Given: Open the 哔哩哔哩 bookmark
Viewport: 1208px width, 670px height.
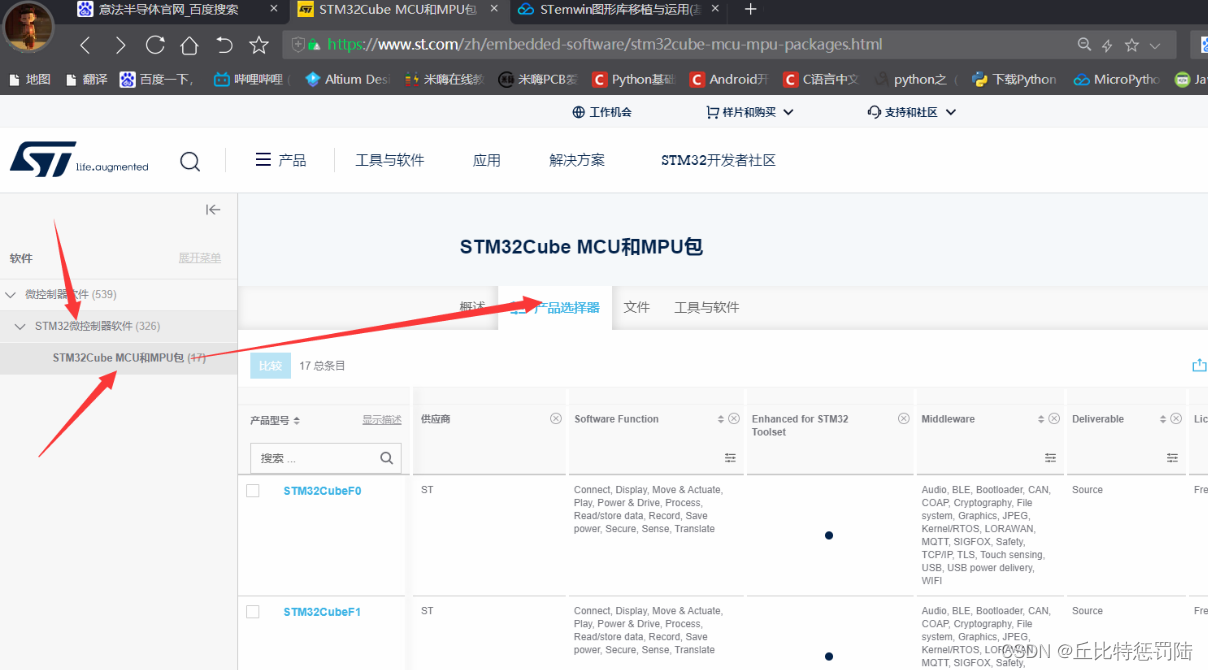Looking at the screenshot, I should coord(248,79).
